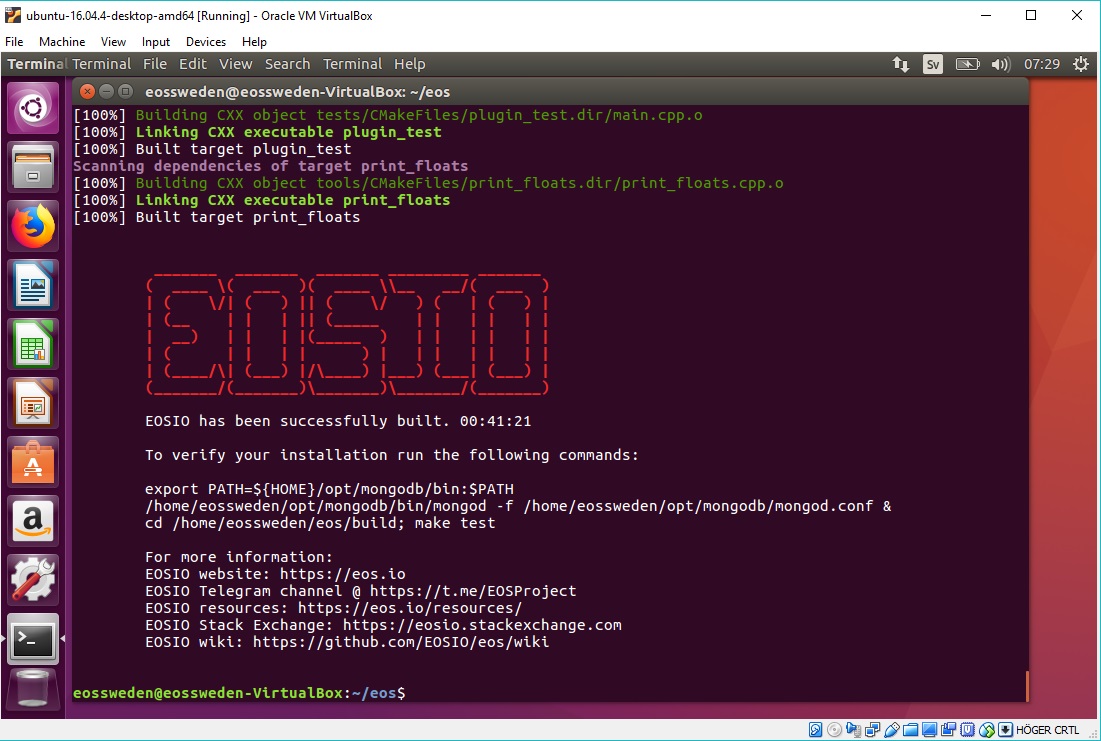This screenshot has width=1101, height=741.
Task: Open the network indicator in top panel
Action: pos(901,65)
